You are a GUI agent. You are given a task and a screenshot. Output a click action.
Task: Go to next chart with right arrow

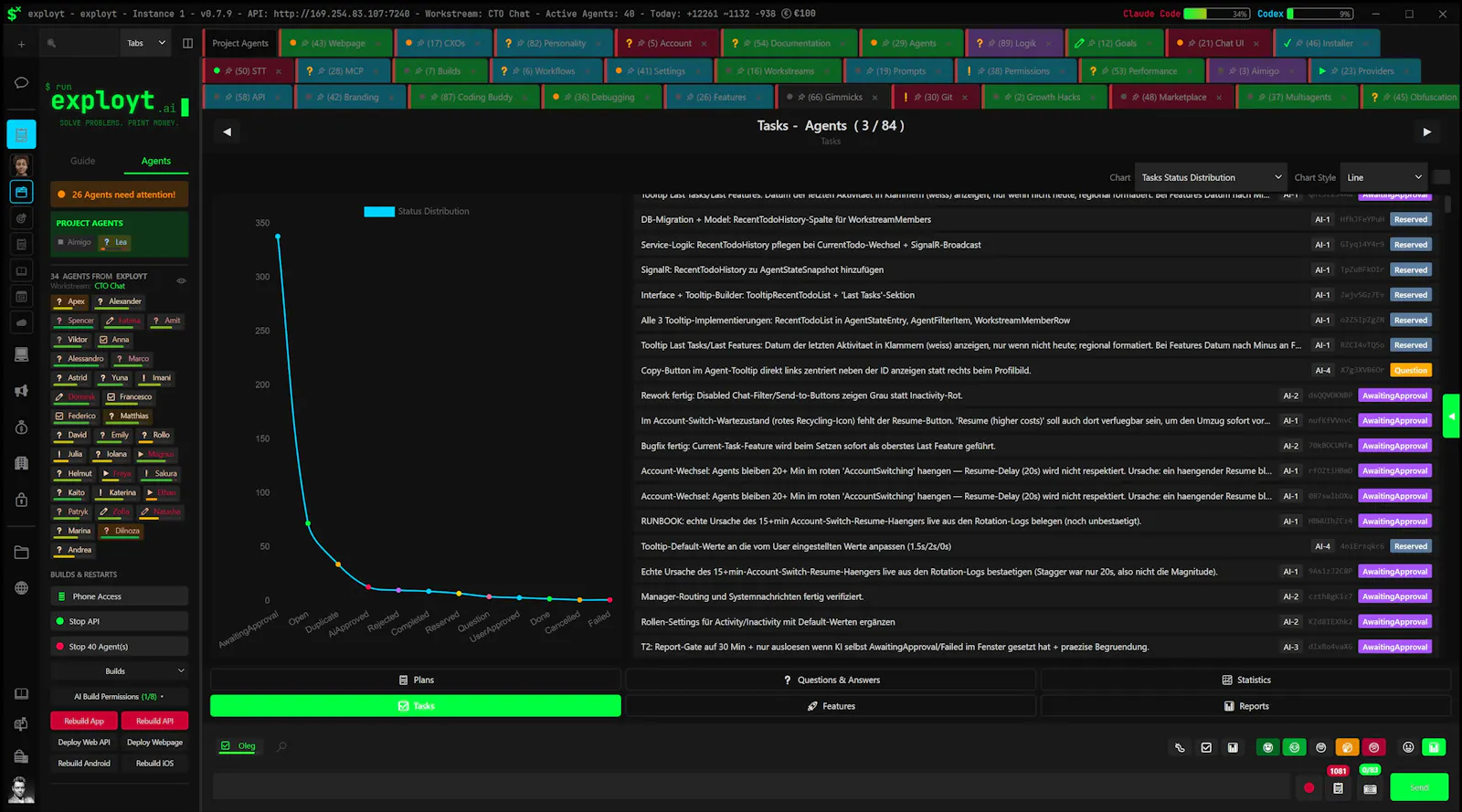[x=1426, y=132]
